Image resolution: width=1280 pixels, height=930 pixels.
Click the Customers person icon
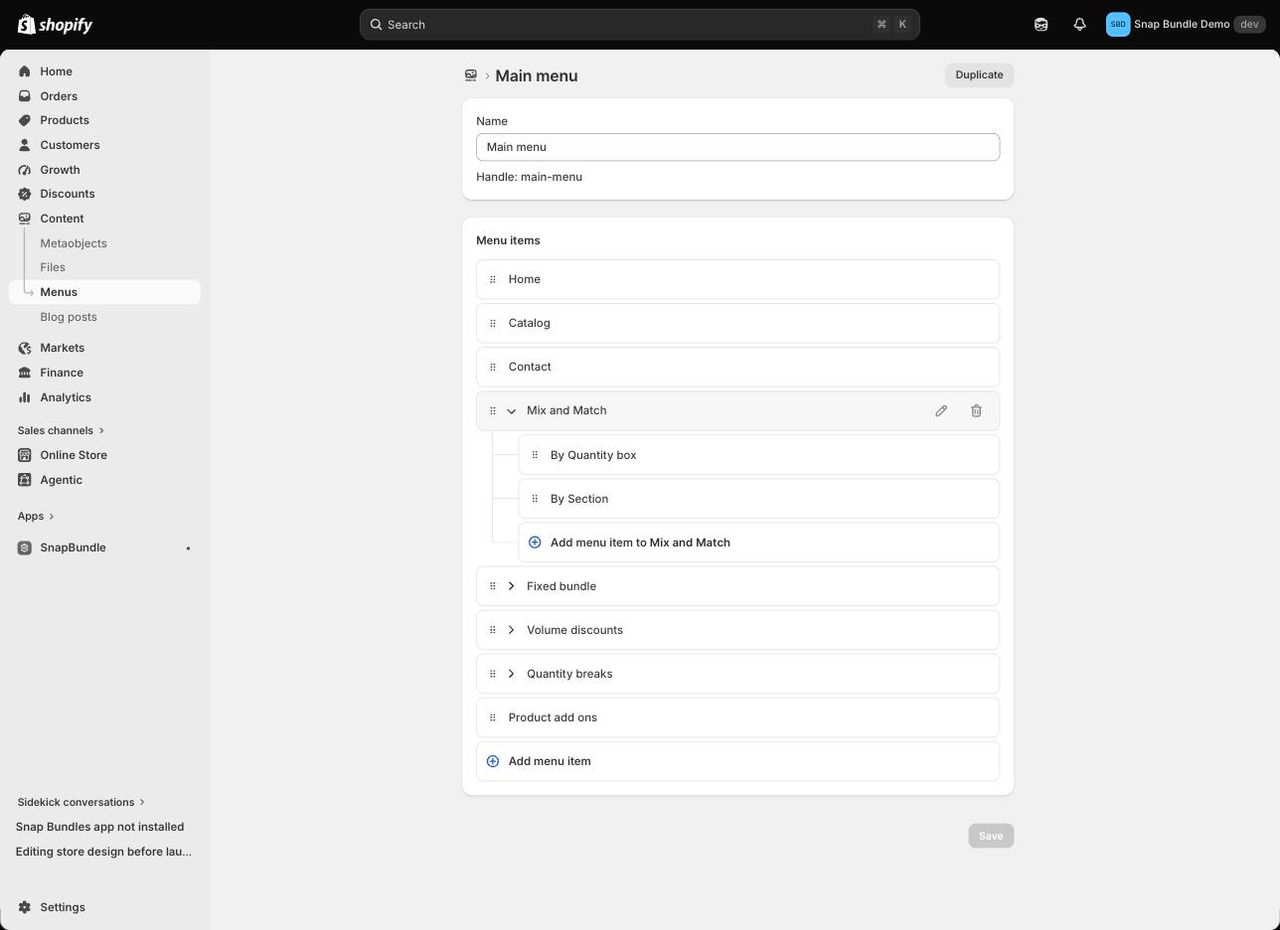point(25,145)
